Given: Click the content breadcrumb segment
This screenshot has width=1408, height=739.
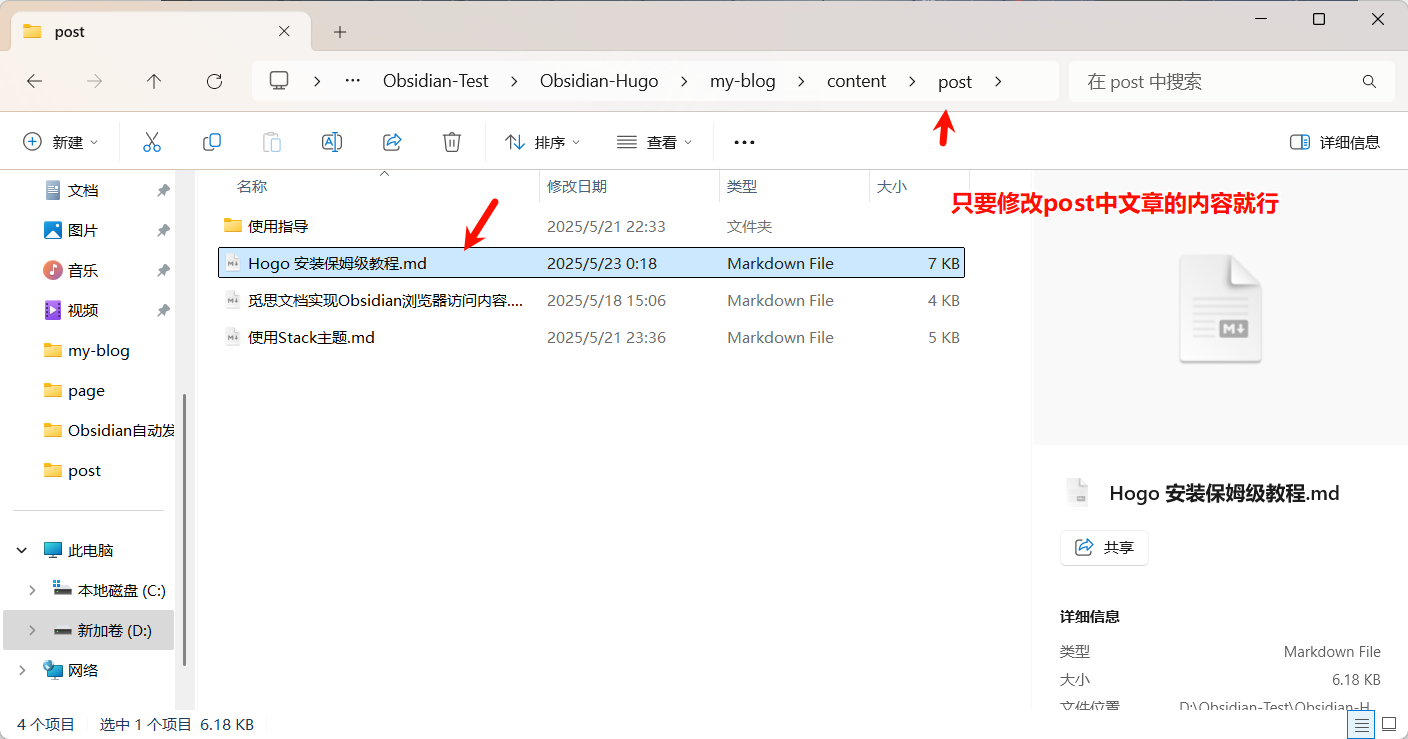Looking at the screenshot, I should coord(856,82).
